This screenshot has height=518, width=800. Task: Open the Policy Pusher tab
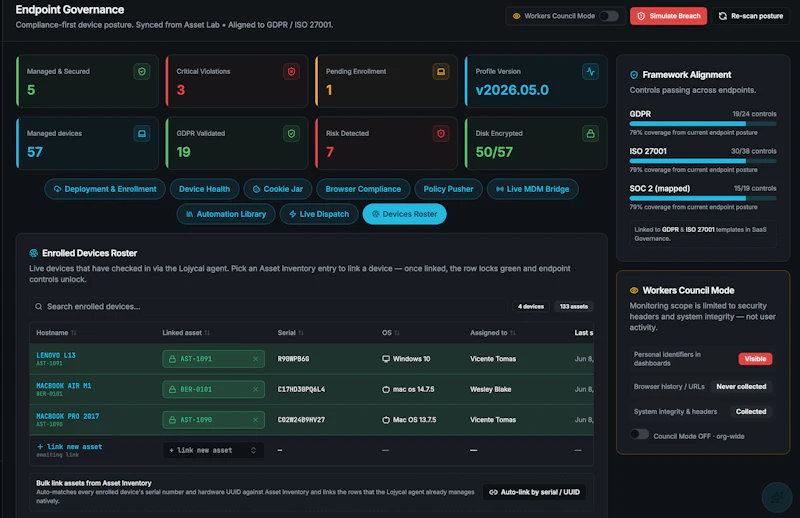448,189
